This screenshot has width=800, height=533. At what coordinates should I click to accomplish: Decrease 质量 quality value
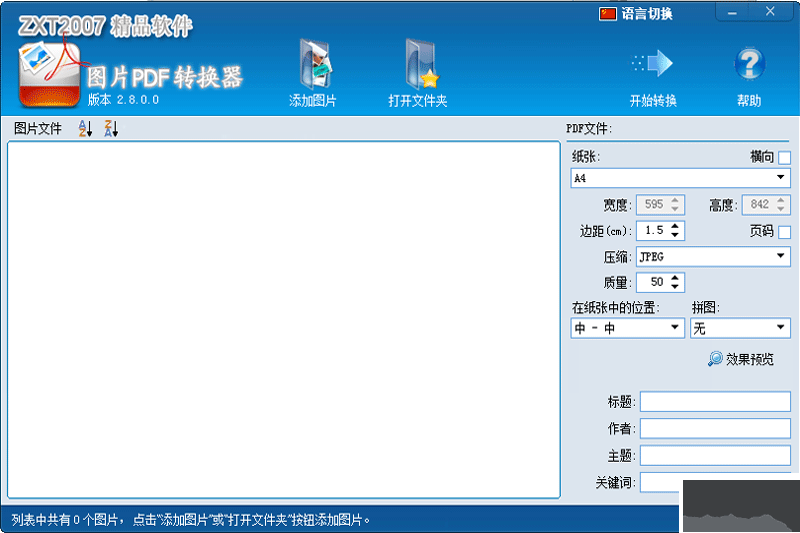[675, 287]
